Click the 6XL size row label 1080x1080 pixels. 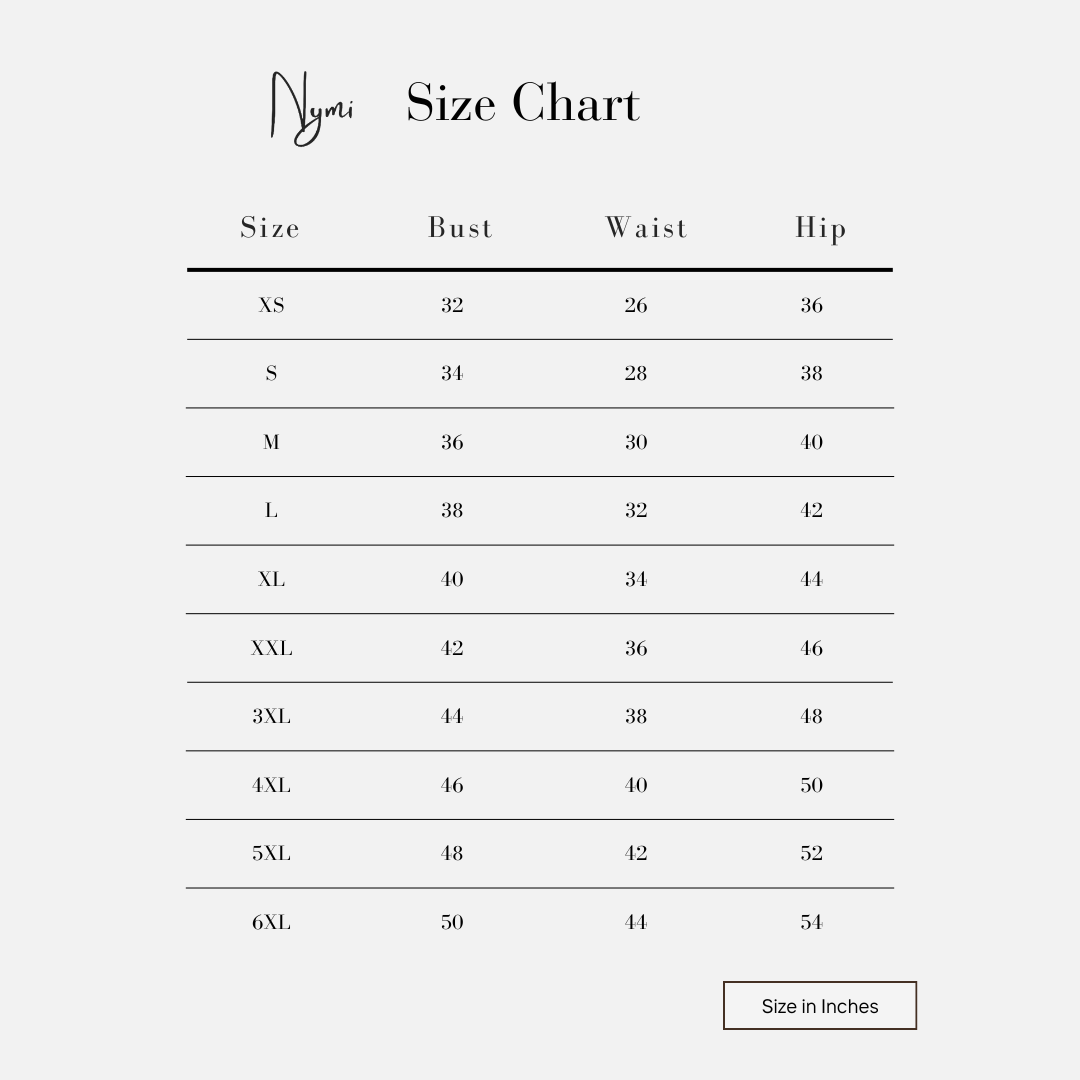pos(271,922)
